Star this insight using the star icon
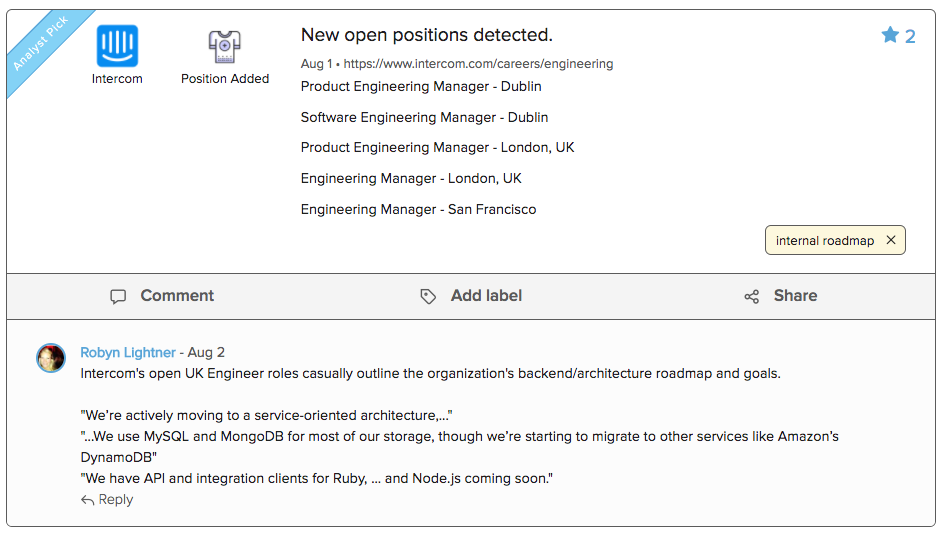This screenshot has height=535, width=943. click(890, 36)
